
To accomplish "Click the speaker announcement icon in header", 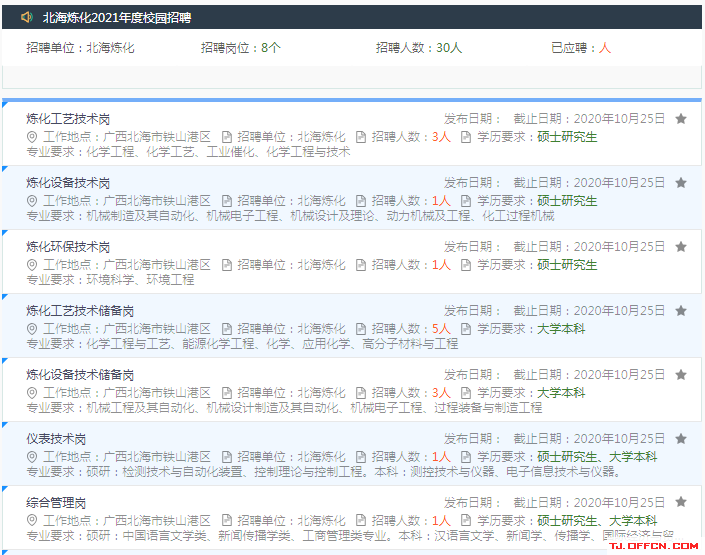I will coord(27,17).
